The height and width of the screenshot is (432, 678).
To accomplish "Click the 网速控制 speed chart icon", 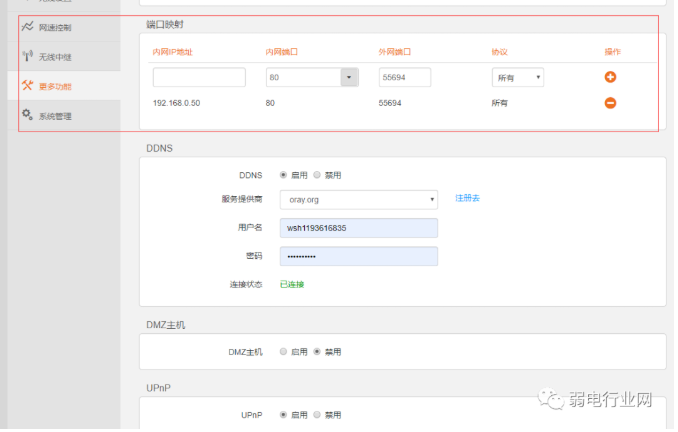I will tap(27, 27).
